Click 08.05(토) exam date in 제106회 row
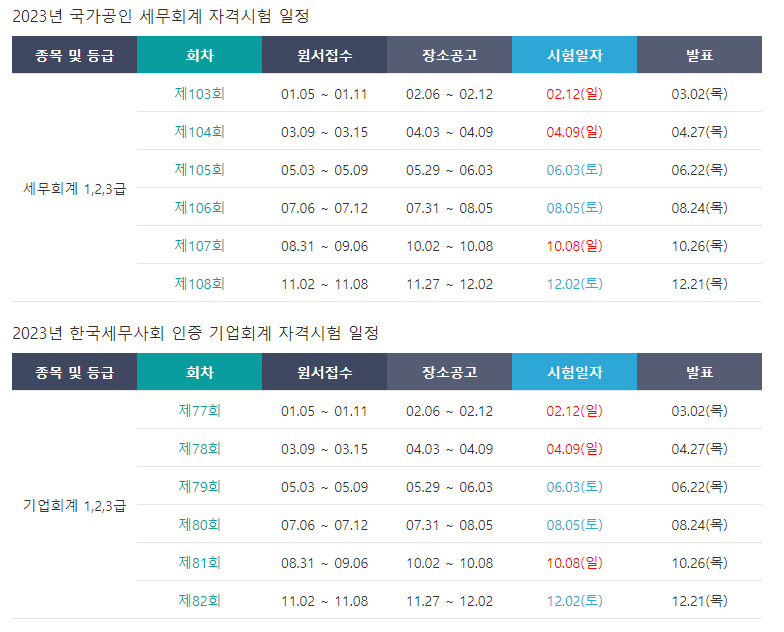Image resolution: width=784 pixels, height=632 pixels. pyautogui.click(x=574, y=208)
